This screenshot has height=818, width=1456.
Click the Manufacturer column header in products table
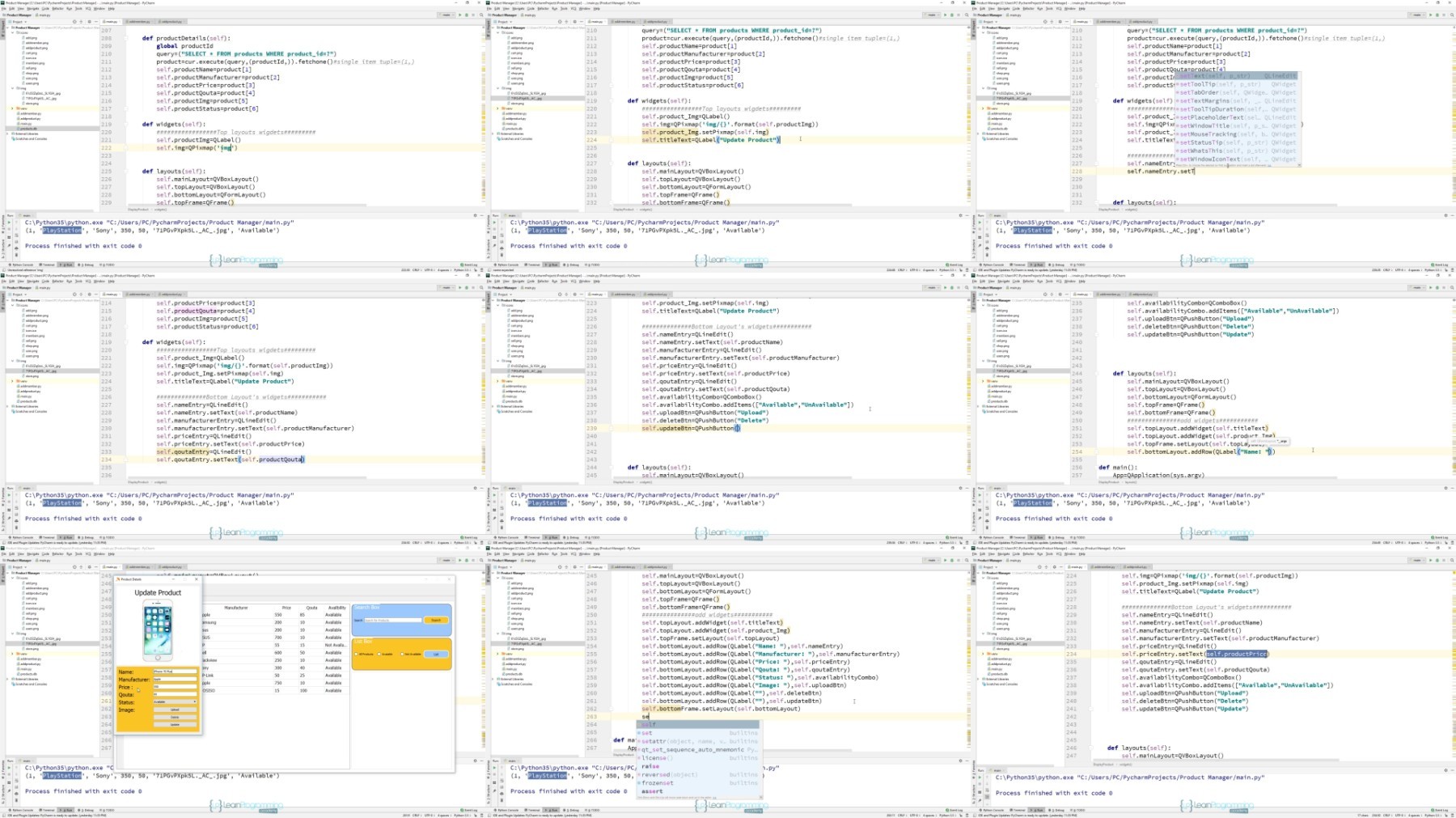click(x=236, y=608)
